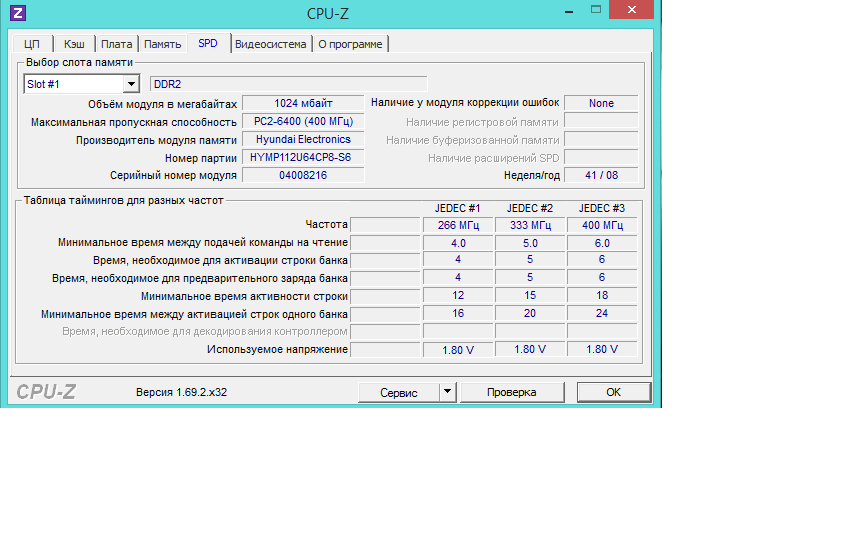Show the О программе tab
The height and width of the screenshot is (540, 864).
[350, 44]
